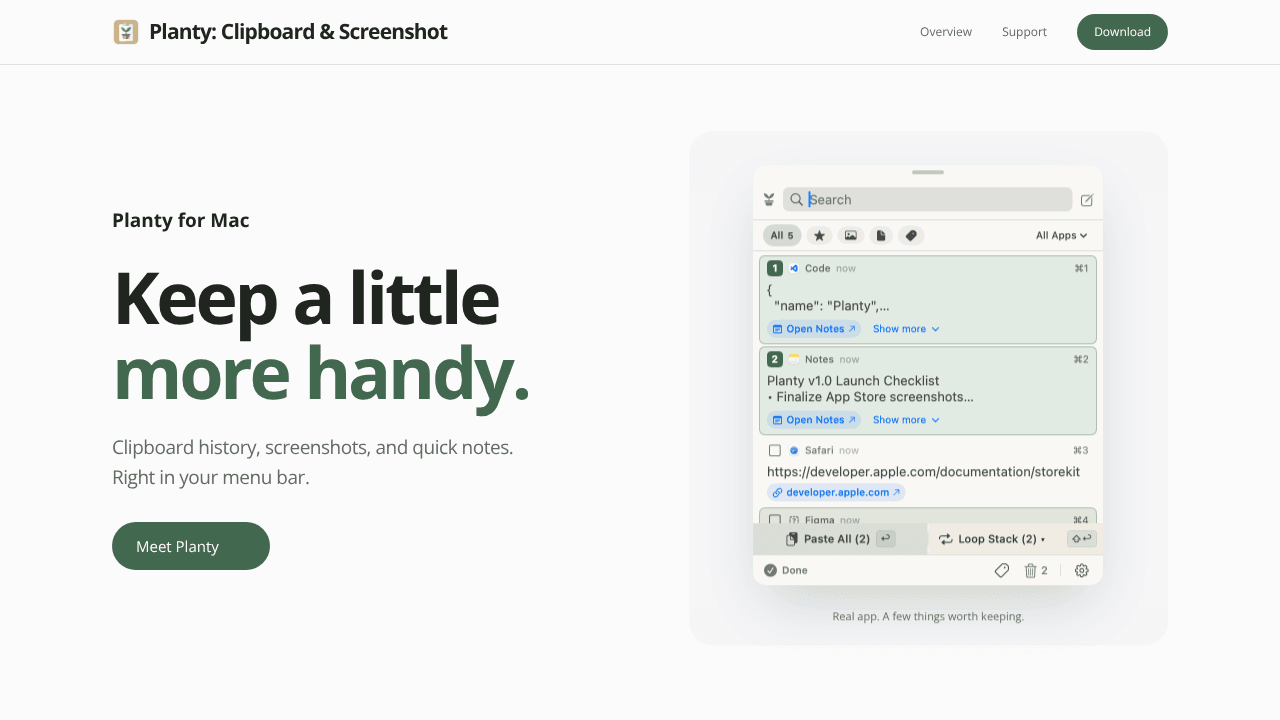Check the Safari clip checkbox

[775, 450]
